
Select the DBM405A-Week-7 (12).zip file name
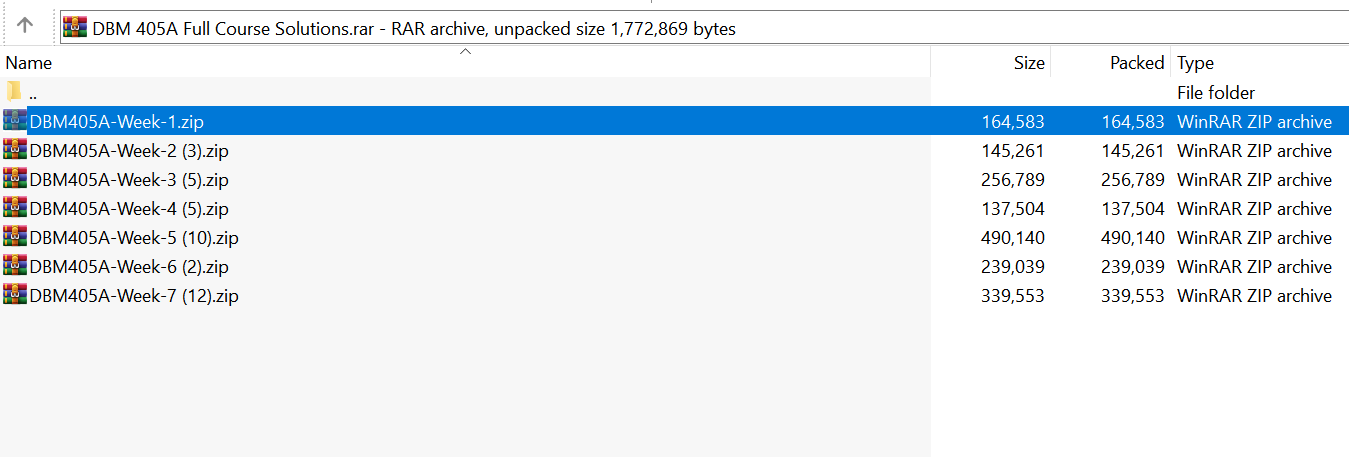(x=134, y=296)
